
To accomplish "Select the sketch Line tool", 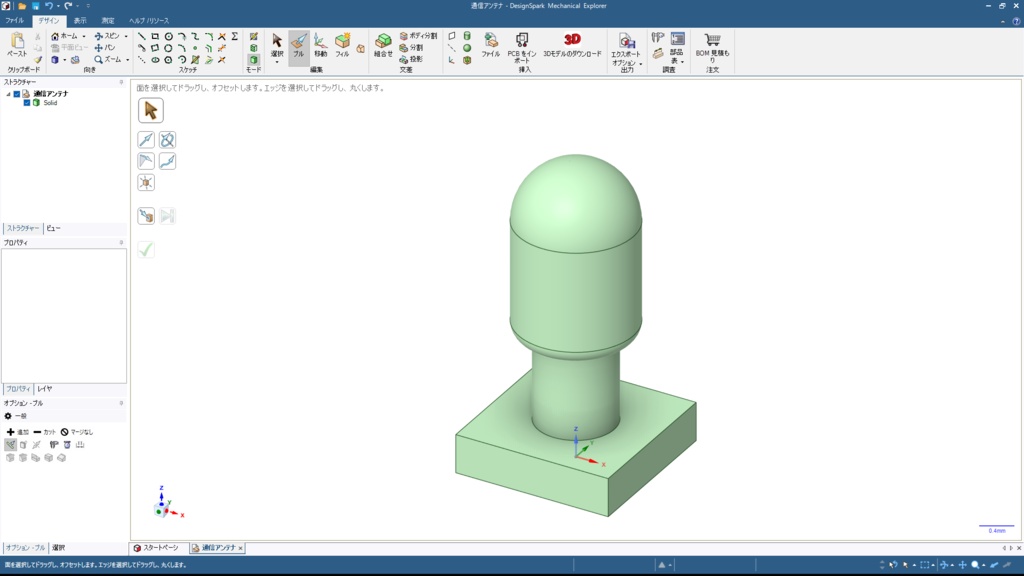I will (142, 37).
